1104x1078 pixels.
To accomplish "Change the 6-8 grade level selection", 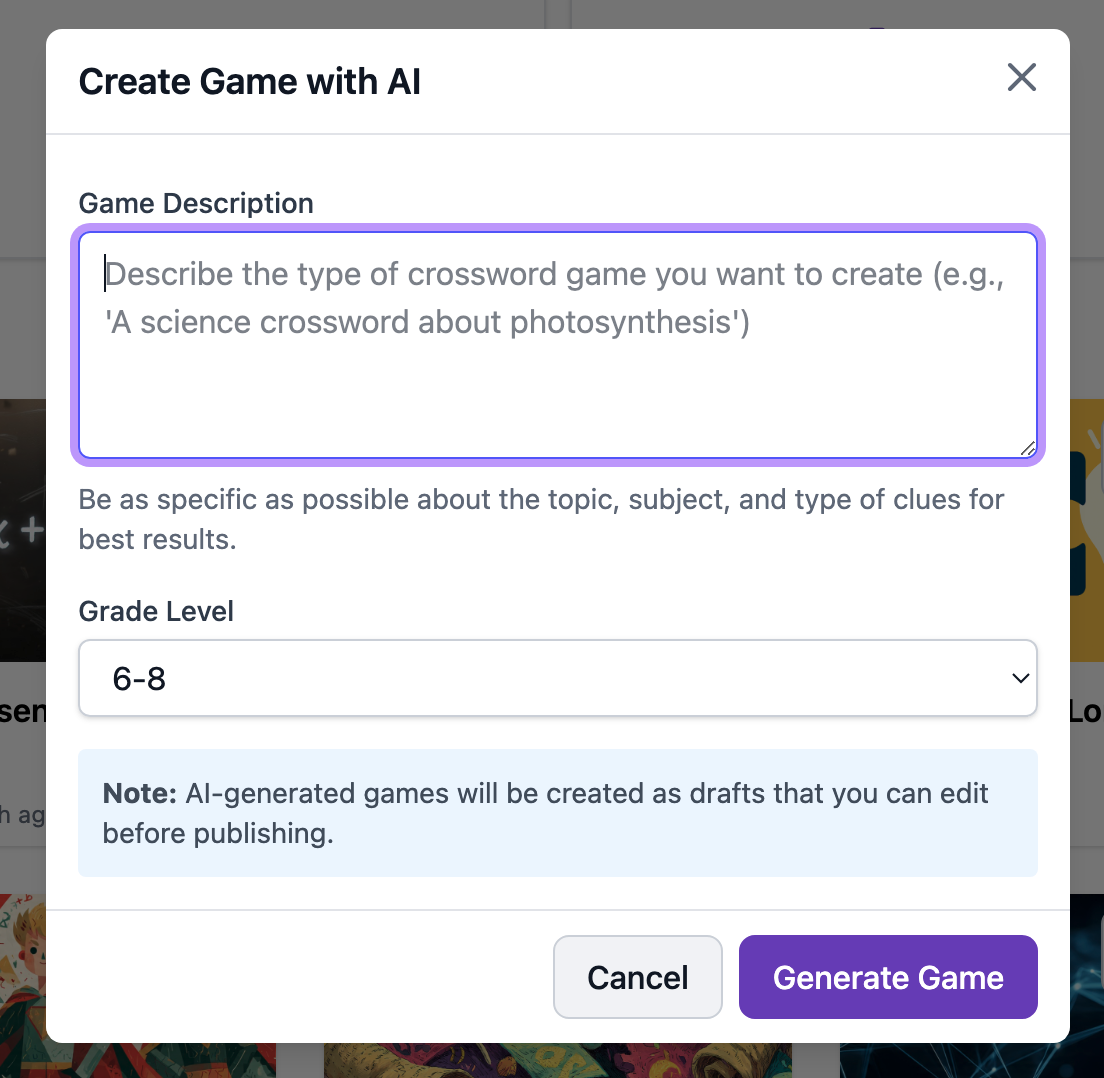I will [558, 678].
